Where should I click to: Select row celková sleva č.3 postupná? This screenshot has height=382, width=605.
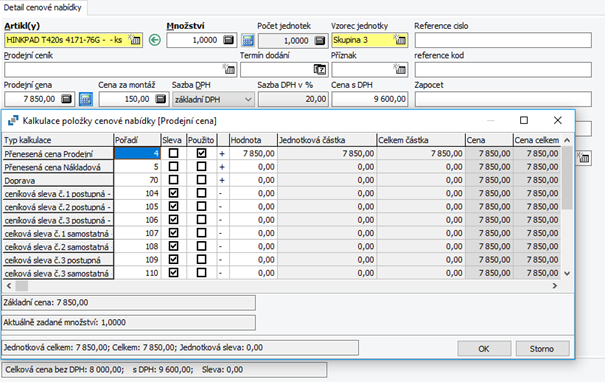click(58, 260)
